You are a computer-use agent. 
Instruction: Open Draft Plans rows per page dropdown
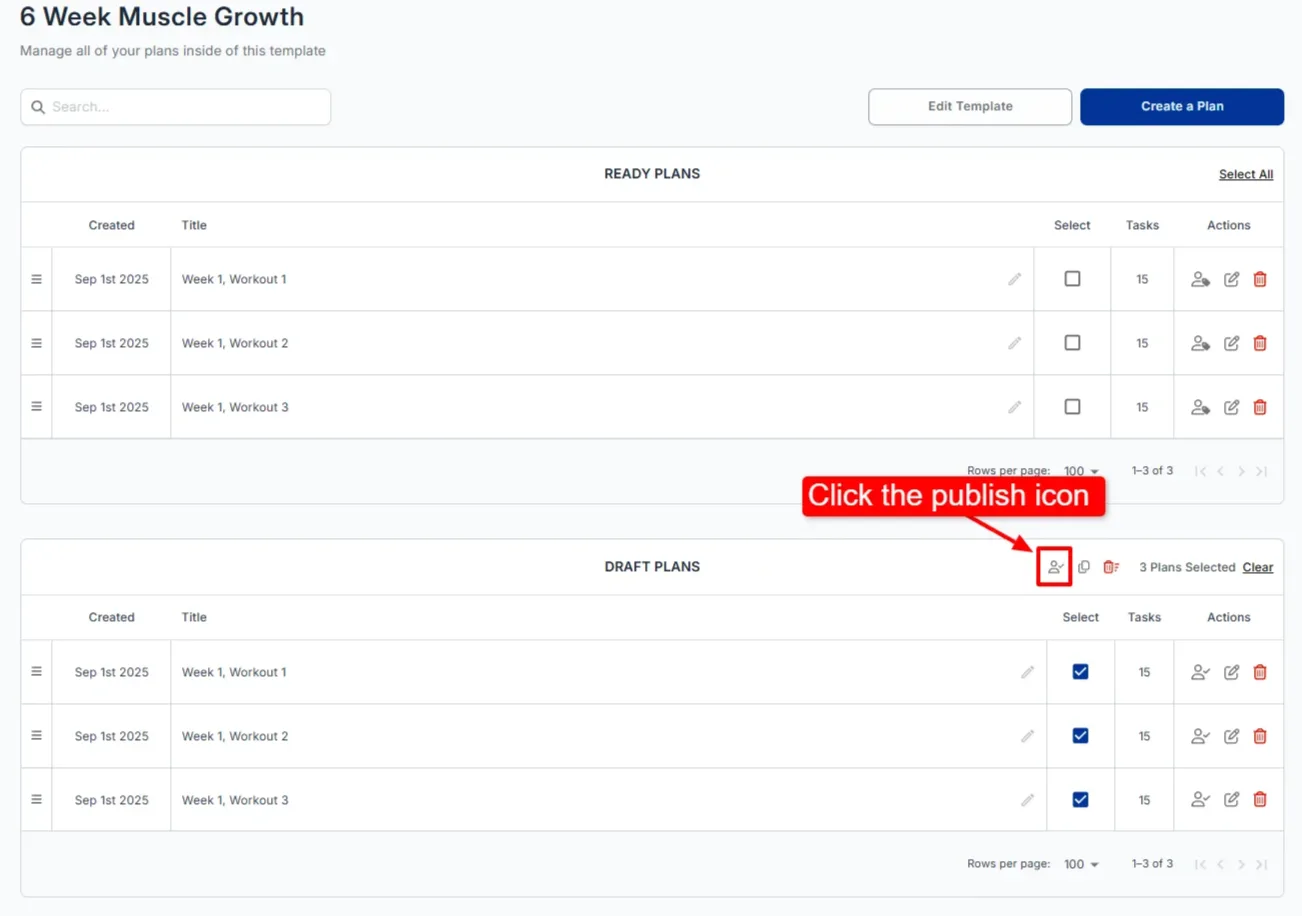pyautogui.click(x=1081, y=864)
